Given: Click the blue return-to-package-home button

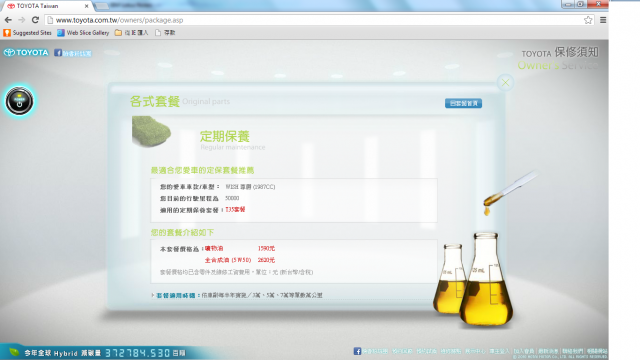Looking at the screenshot, I should [463, 103].
